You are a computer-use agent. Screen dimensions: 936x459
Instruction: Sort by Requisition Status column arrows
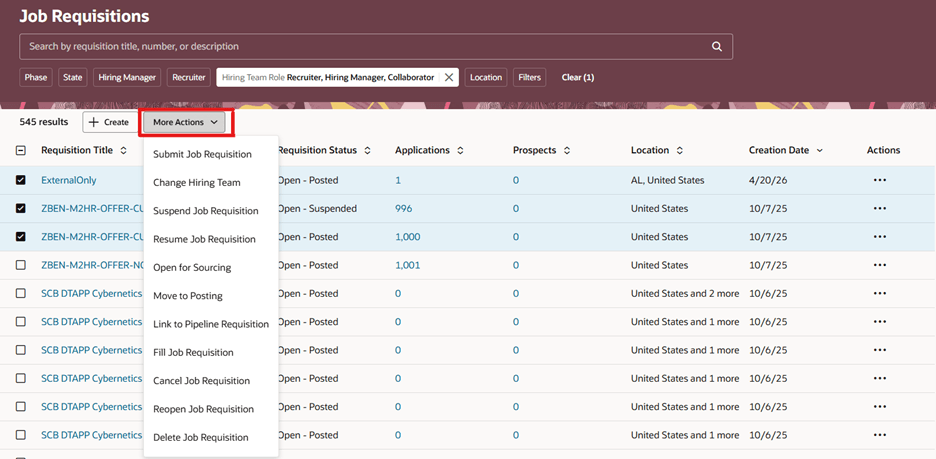(368, 151)
